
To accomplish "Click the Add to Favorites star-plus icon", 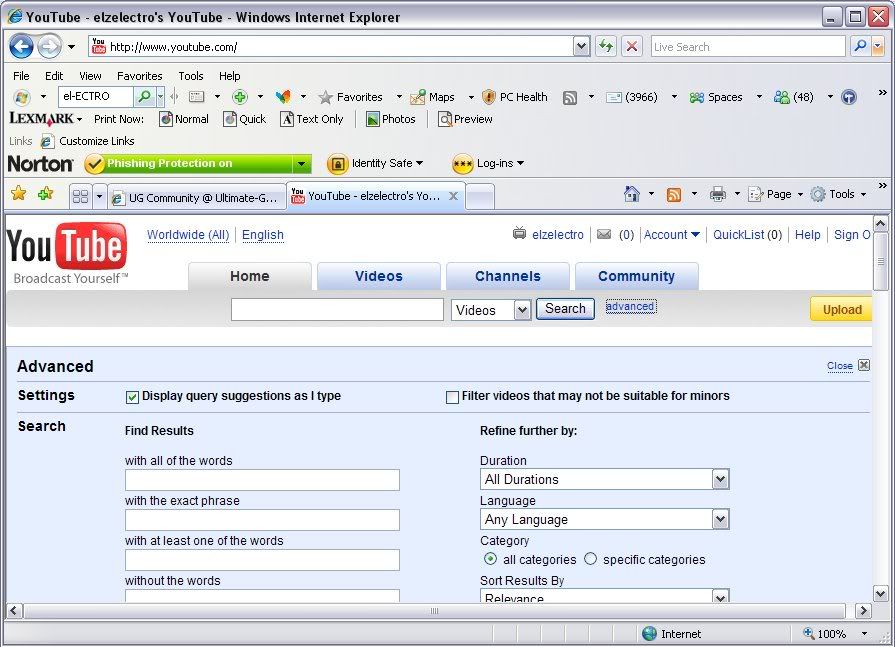I will pyautogui.click(x=45, y=193).
